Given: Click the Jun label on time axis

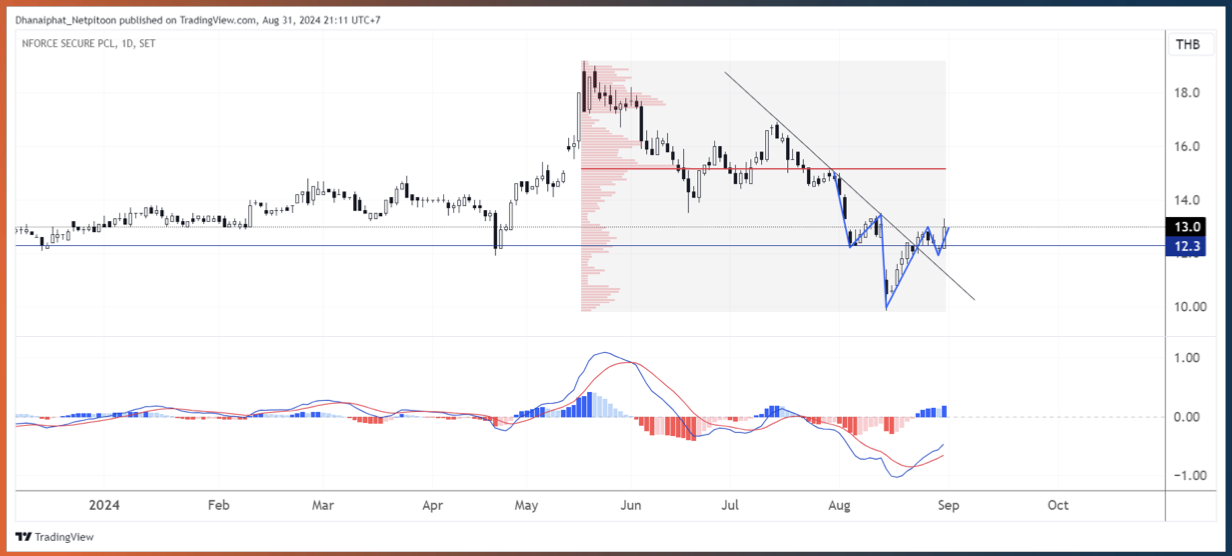Looking at the screenshot, I should click(631, 505).
